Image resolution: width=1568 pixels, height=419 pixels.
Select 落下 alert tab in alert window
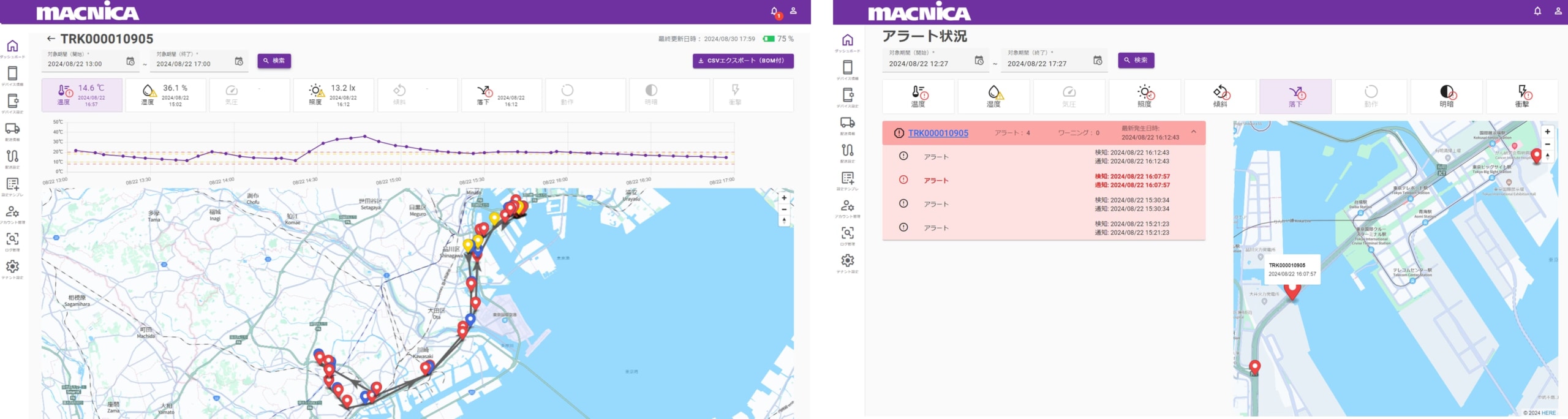point(1295,97)
